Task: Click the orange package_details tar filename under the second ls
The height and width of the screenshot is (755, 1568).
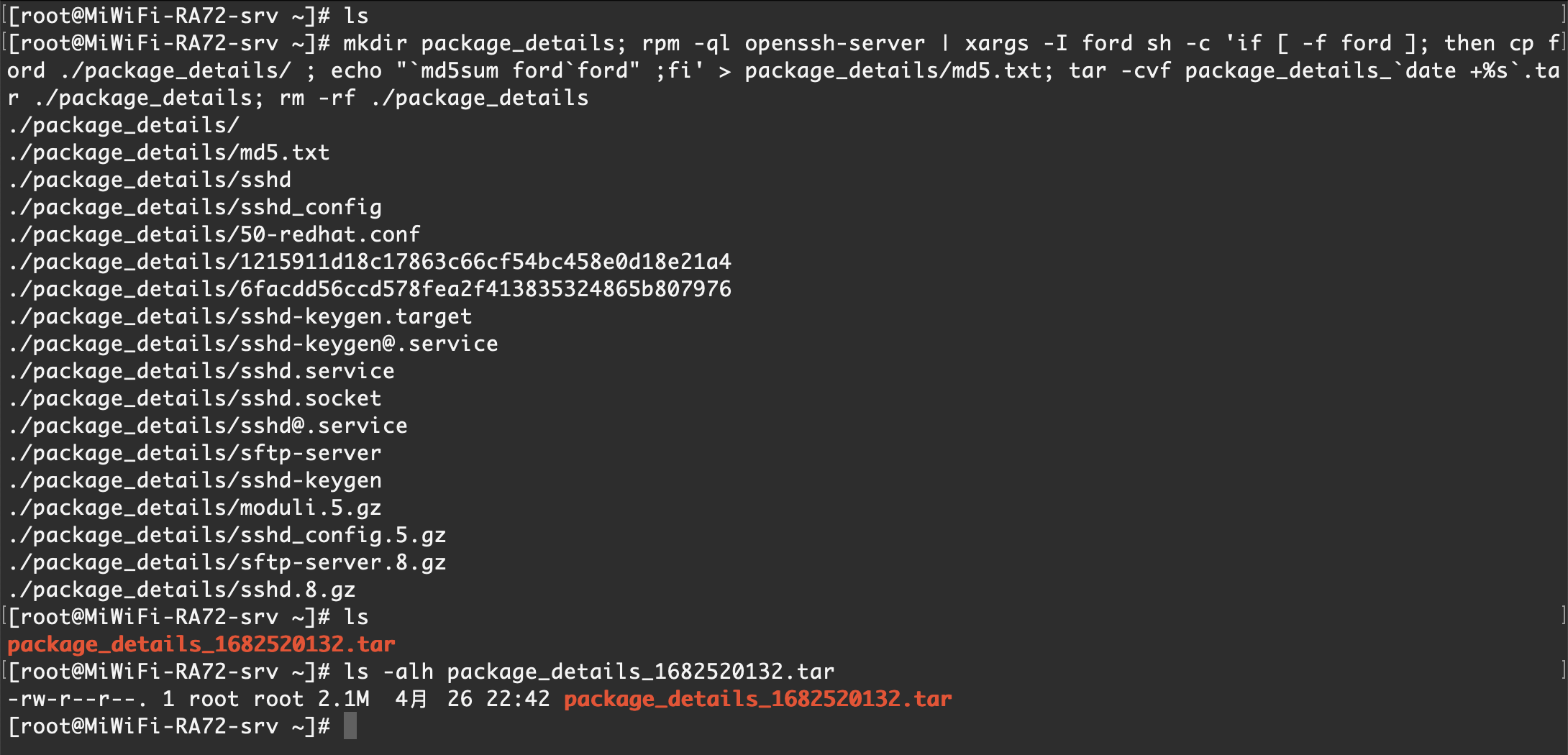Action: (201, 644)
